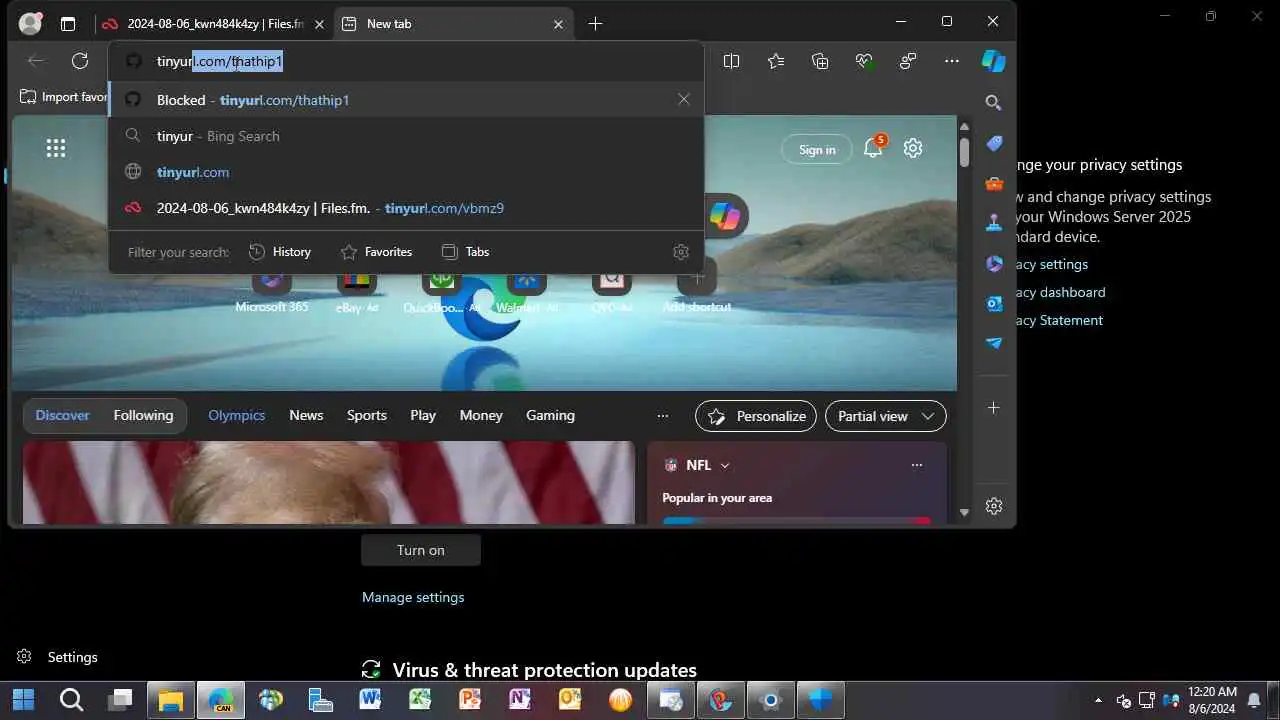Filter suggestions by Favorites
The width and height of the screenshot is (1280, 720).
[x=377, y=252]
